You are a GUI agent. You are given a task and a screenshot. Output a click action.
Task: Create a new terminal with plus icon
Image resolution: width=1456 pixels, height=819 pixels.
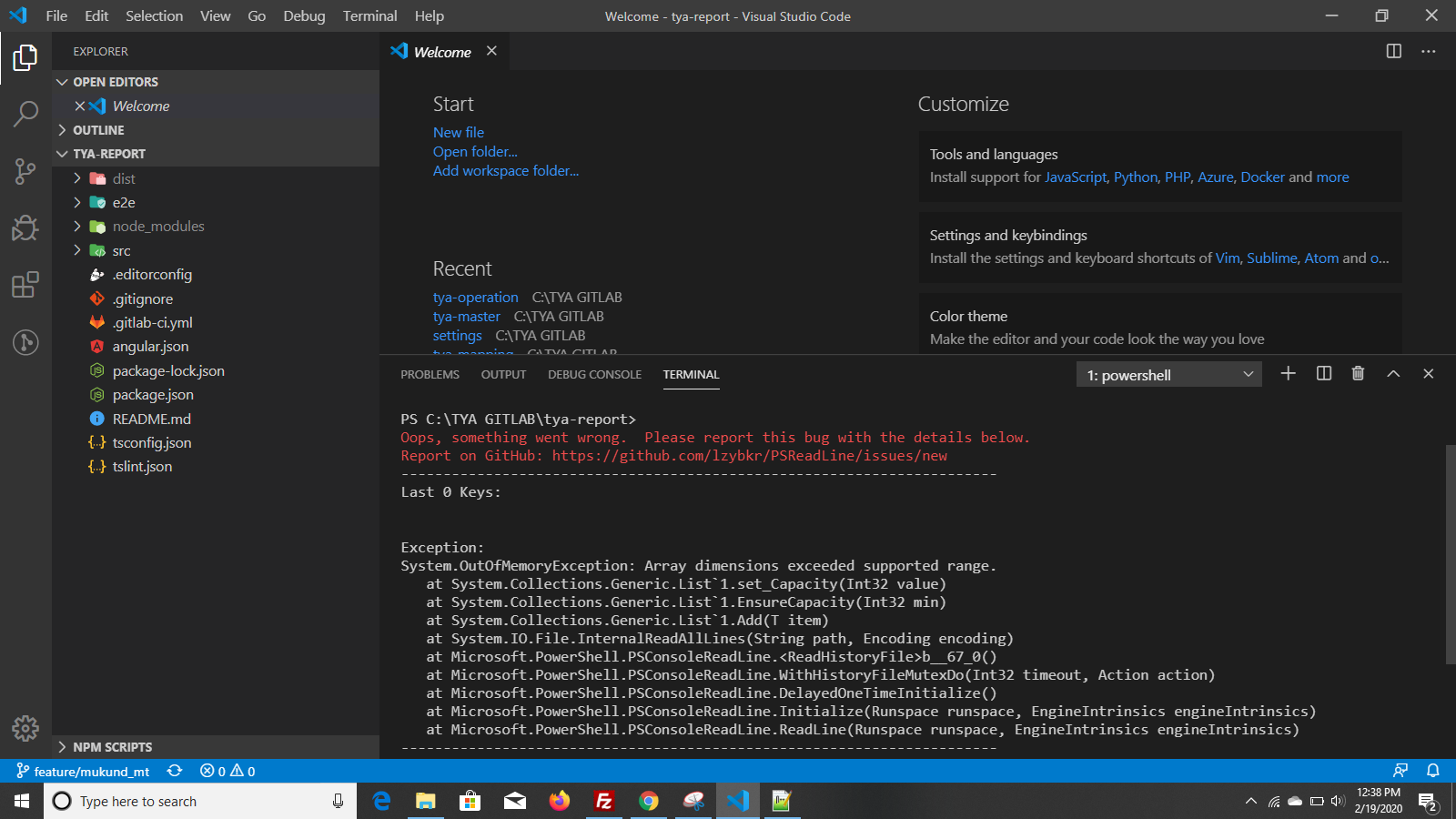pyautogui.click(x=1288, y=373)
